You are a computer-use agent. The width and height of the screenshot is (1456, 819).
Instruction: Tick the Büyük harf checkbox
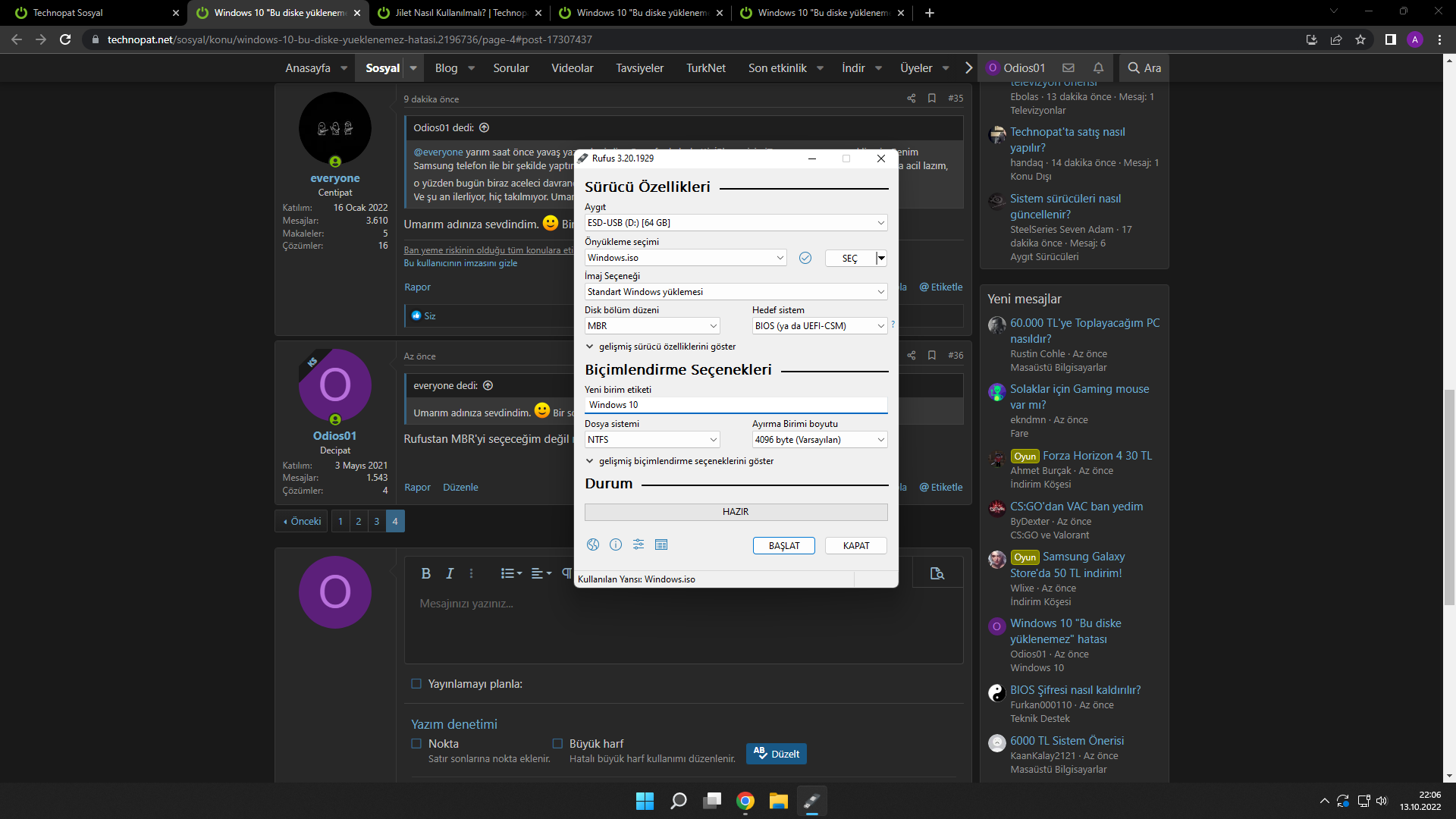(x=557, y=744)
